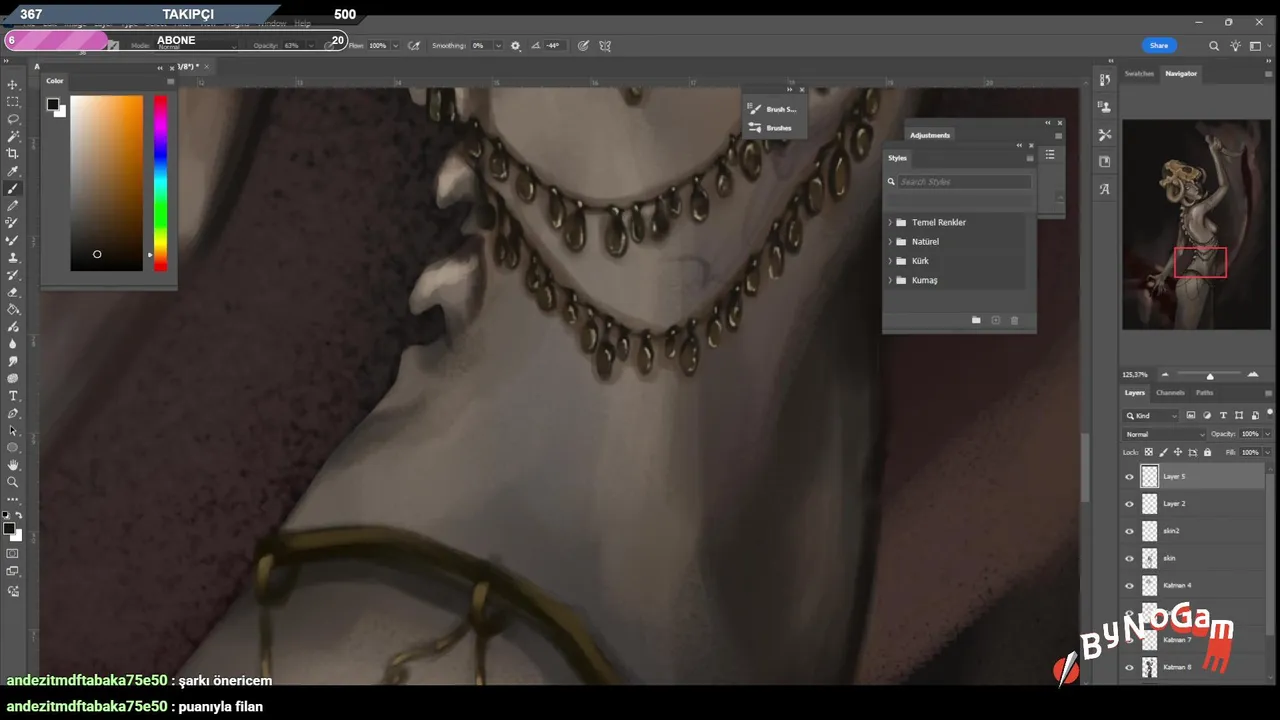Select the Magic Wand tool
The image size is (1280, 720).
point(13,136)
